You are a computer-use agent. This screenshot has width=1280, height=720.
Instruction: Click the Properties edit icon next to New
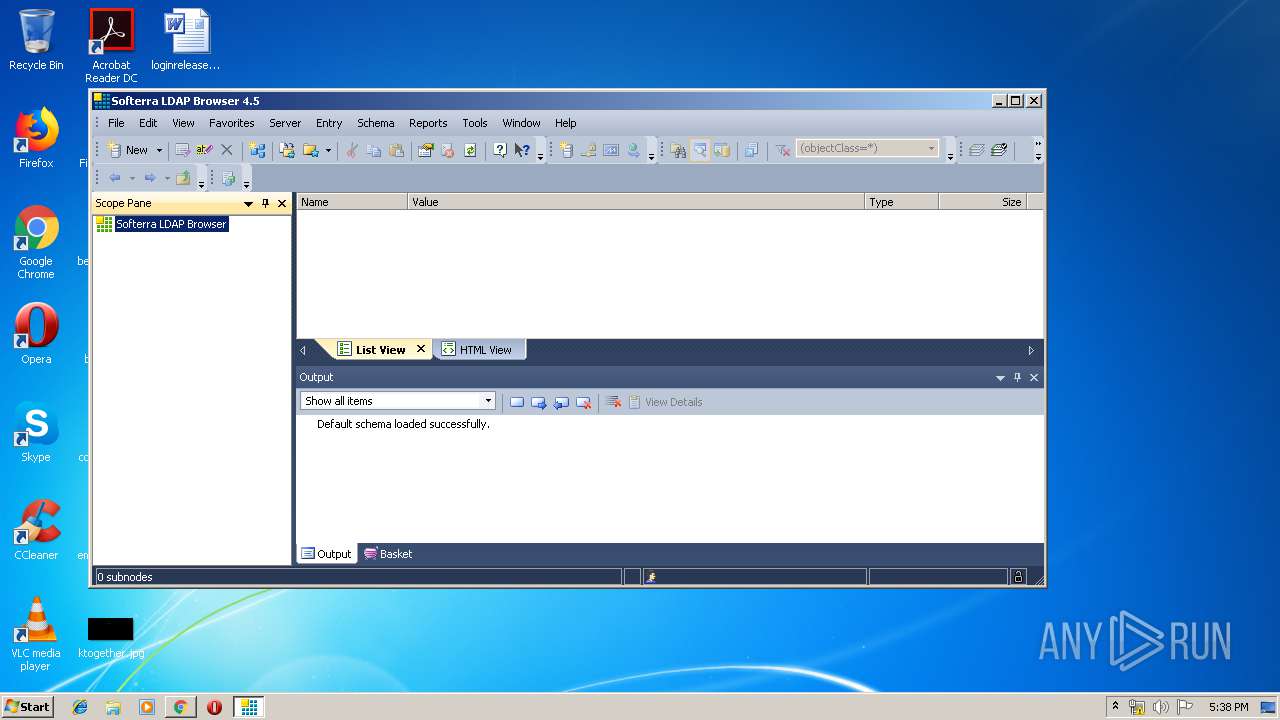[182, 150]
